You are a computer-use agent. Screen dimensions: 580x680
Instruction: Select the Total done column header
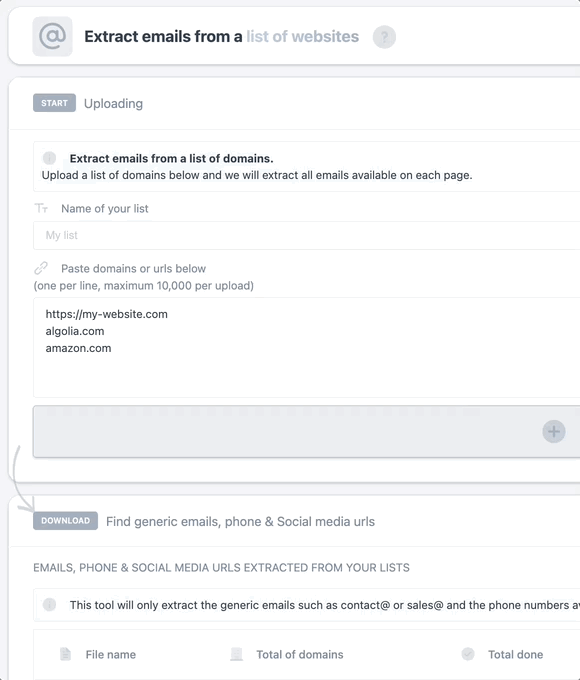pyautogui.click(x=515, y=654)
